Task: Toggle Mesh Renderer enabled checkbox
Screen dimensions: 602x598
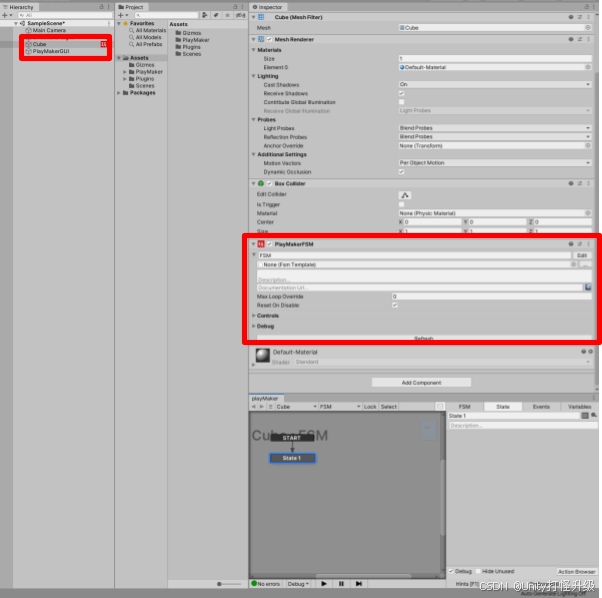Action: pos(270,39)
